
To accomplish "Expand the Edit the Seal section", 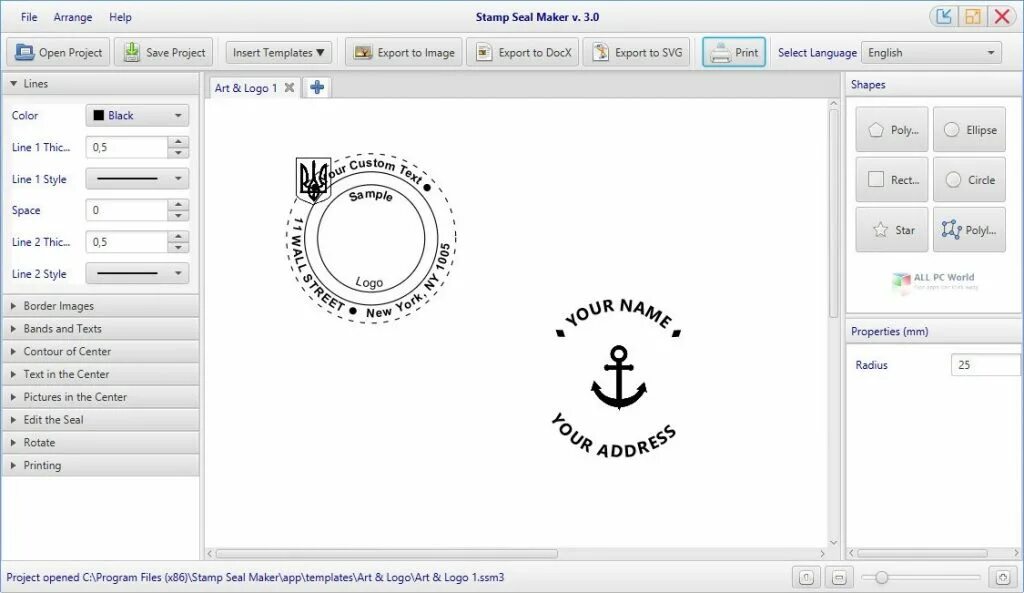I will (101, 420).
